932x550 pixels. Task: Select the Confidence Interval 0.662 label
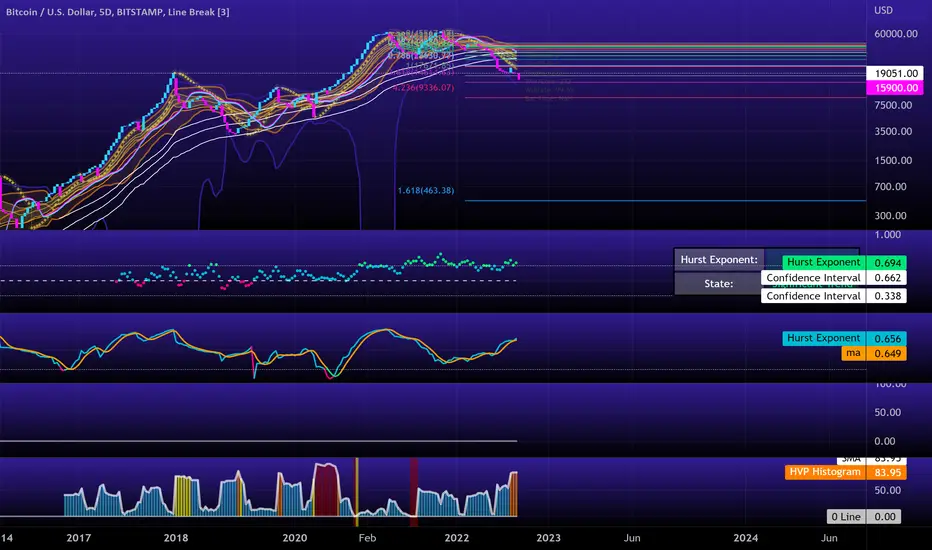point(834,278)
